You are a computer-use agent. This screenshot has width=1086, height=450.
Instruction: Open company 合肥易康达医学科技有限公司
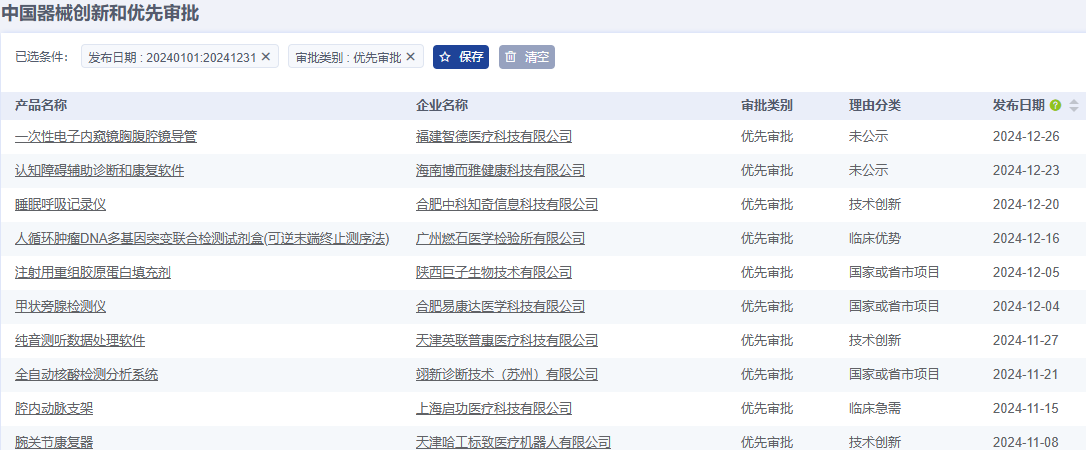point(501,306)
